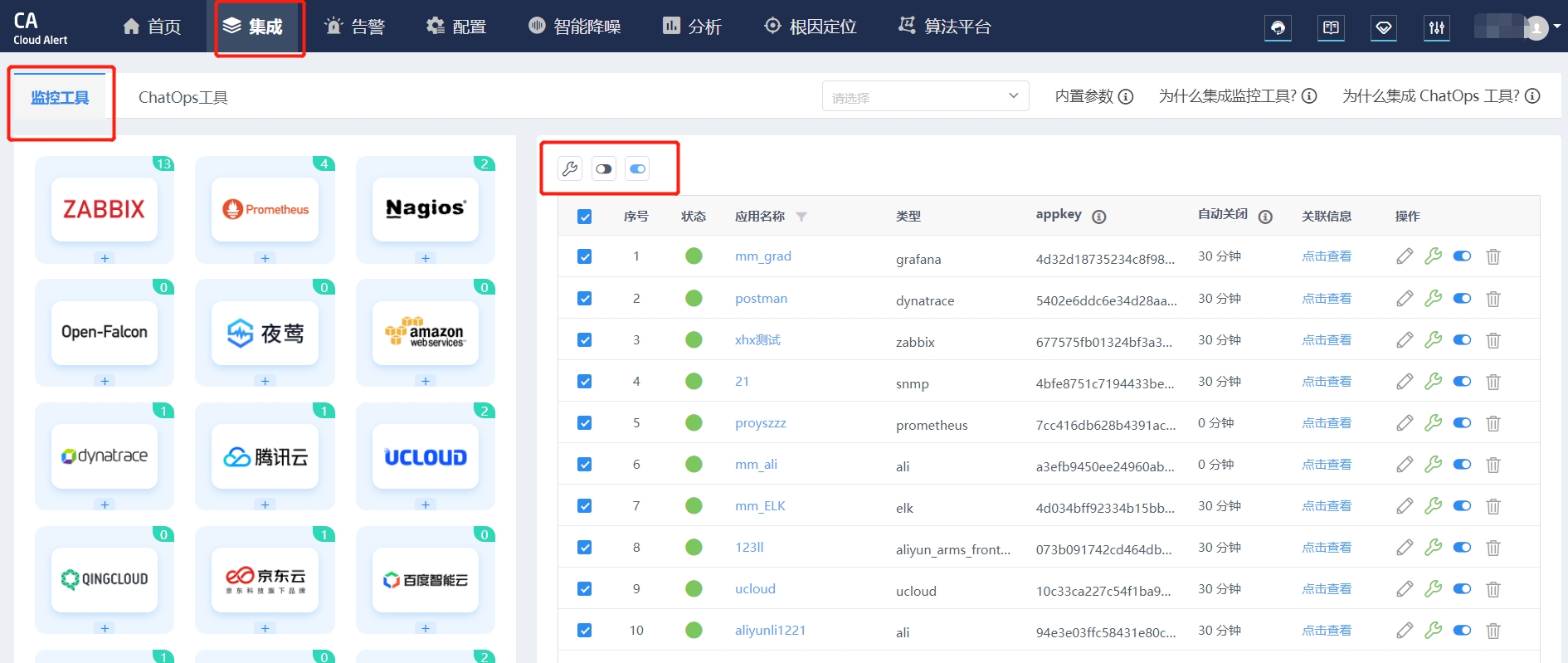
Task: Click the info icon next to appkey header
Action: pyautogui.click(x=1099, y=217)
